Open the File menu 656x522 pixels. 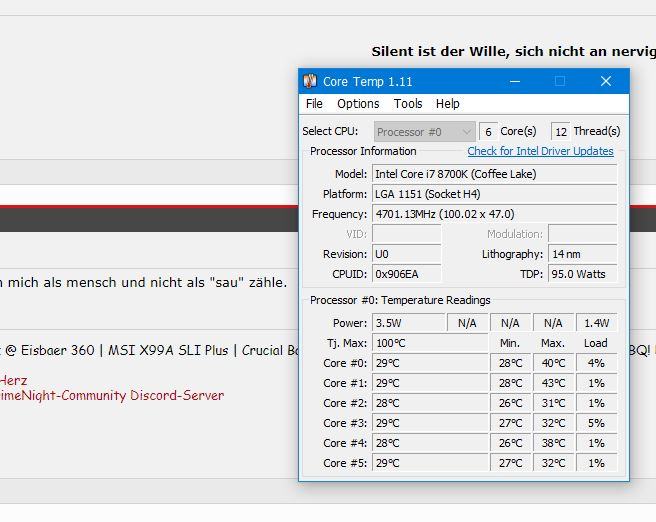click(314, 104)
